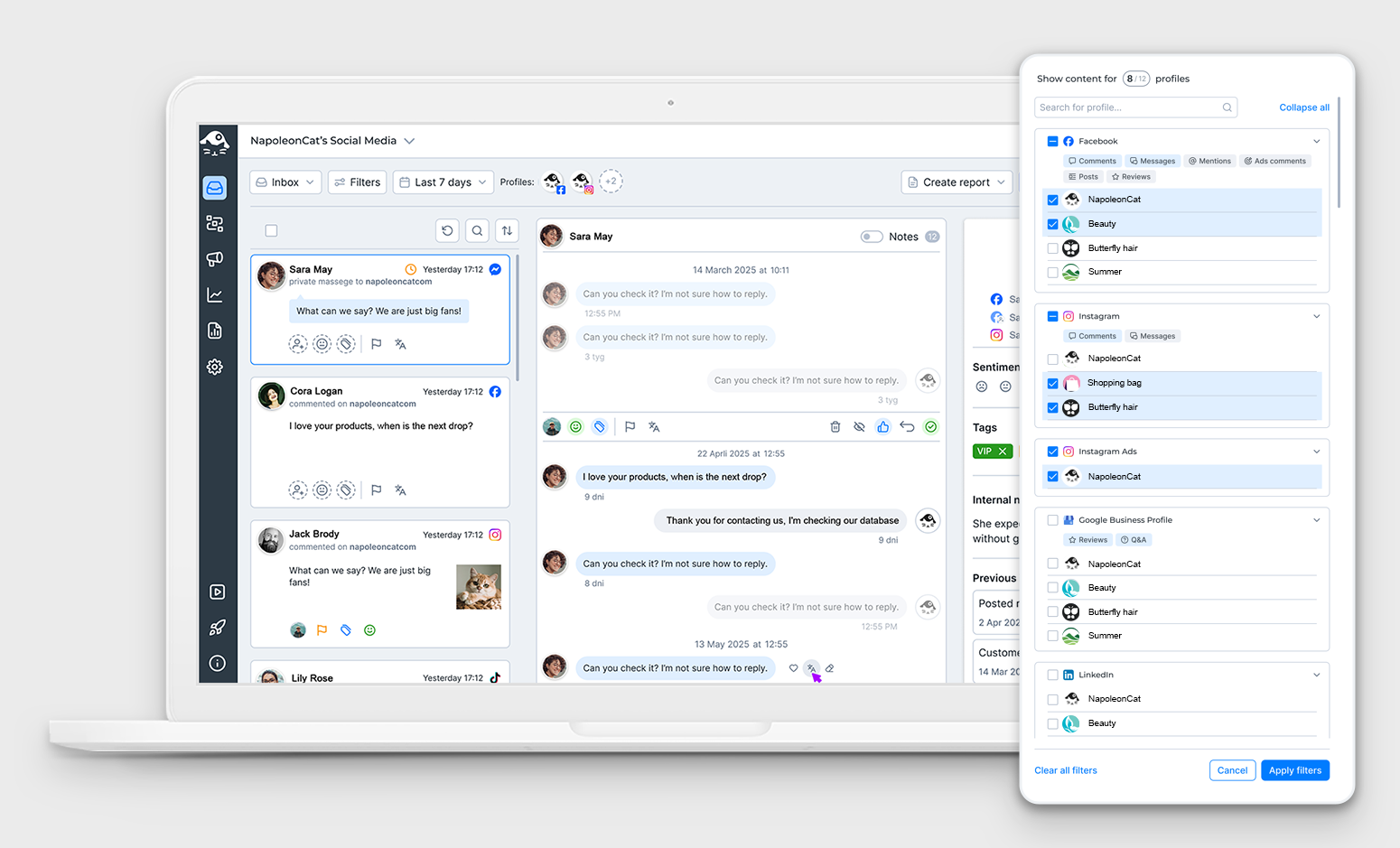
Task: Check Butterfly hair under Facebook
Action: point(1053,248)
